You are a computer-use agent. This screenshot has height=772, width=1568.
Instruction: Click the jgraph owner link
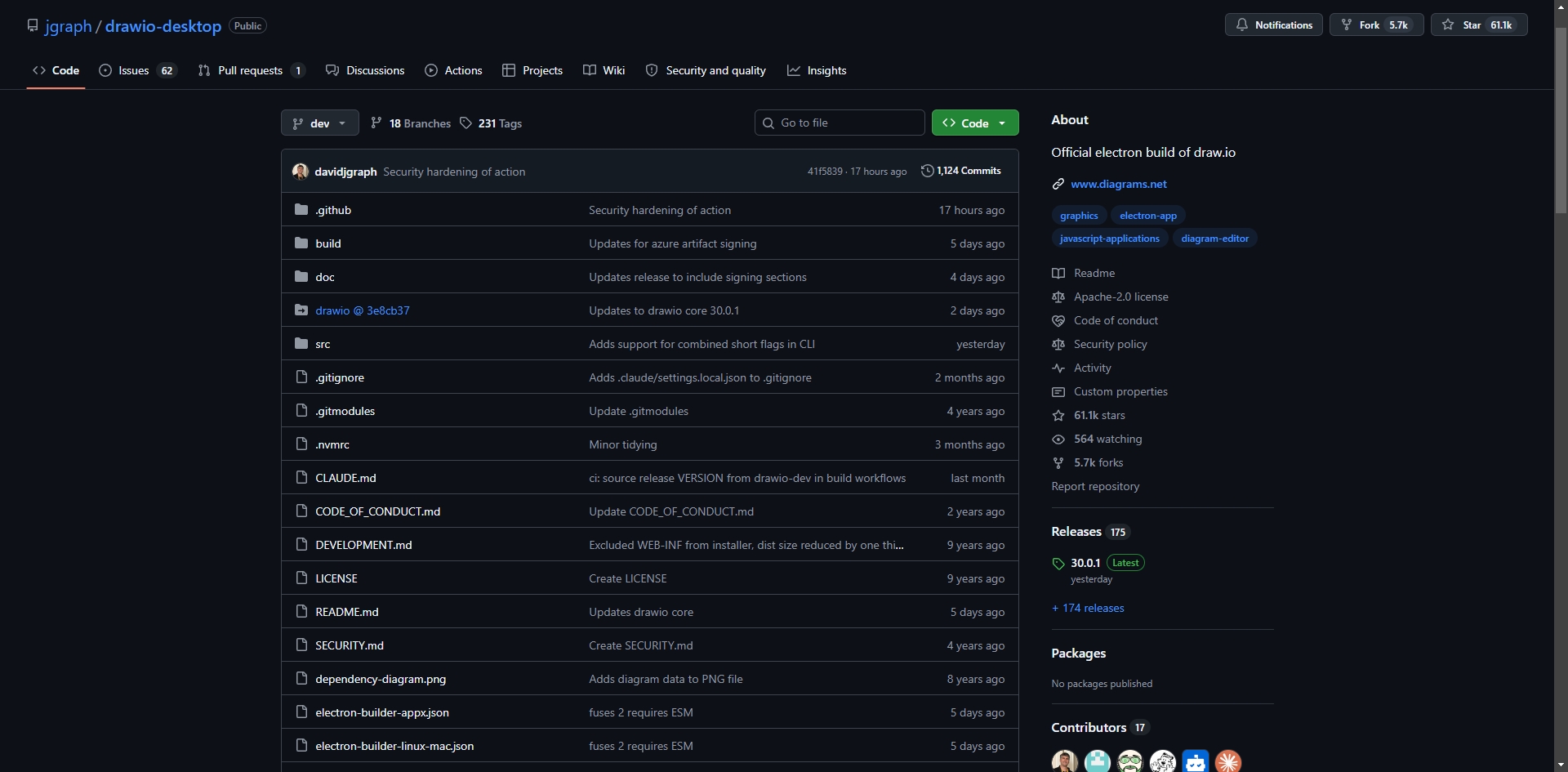(x=69, y=26)
